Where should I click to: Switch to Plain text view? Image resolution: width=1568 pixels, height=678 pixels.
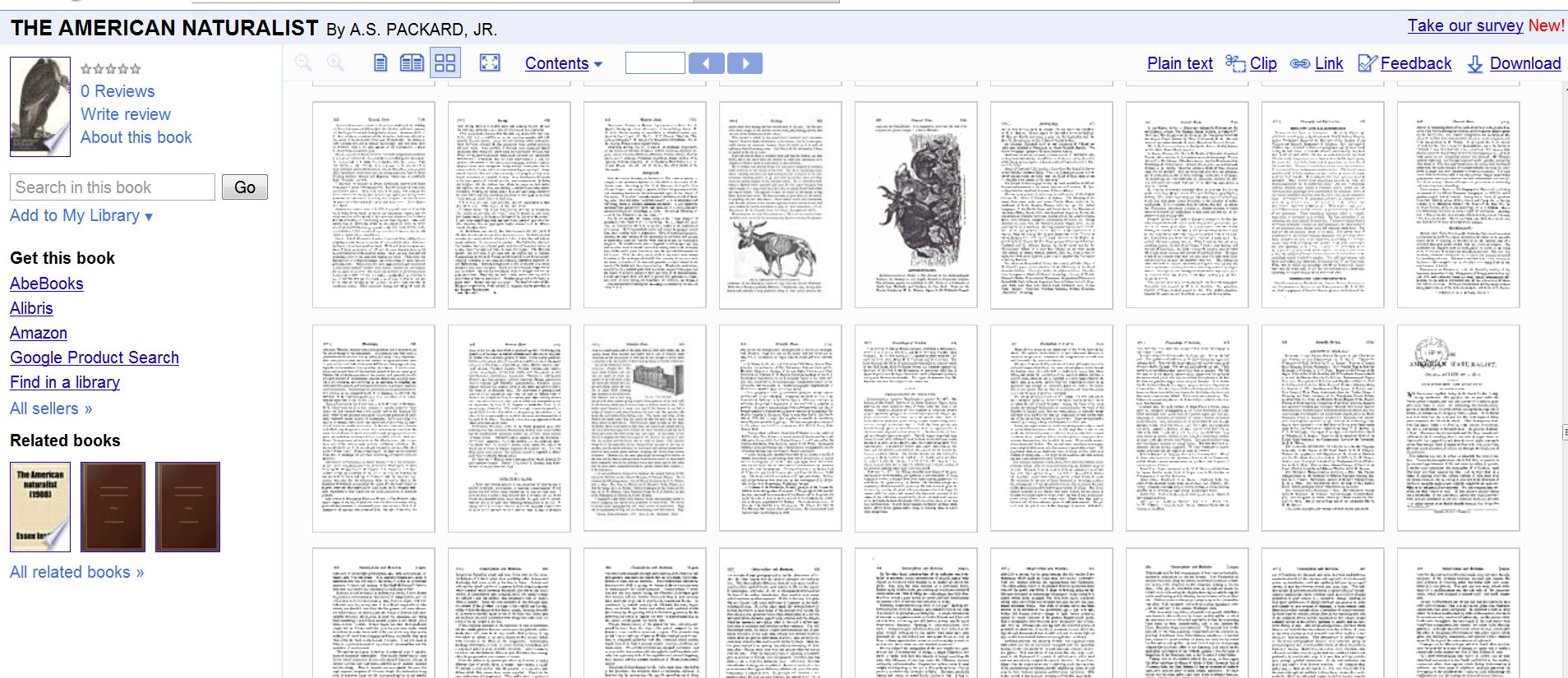click(1180, 63)
